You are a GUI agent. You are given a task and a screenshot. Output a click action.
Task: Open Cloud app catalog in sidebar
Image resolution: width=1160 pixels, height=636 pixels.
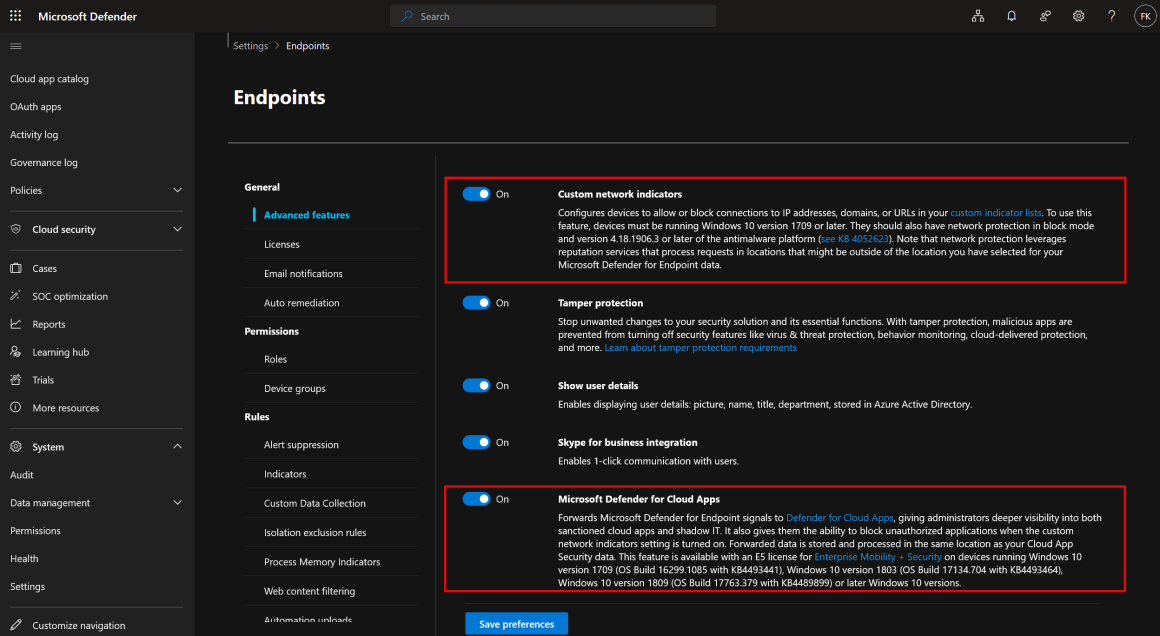tap(50, 78)
